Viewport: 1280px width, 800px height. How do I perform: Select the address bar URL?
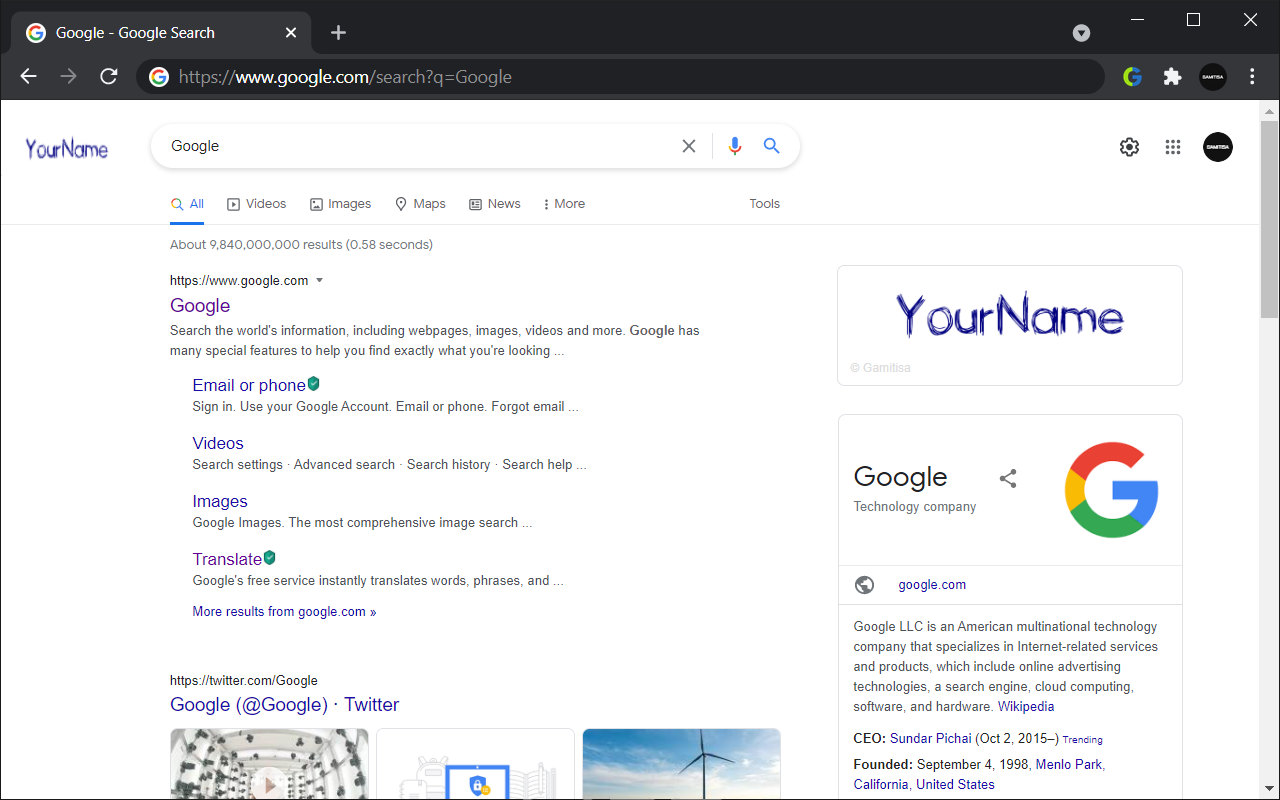[x=345, y=77]
